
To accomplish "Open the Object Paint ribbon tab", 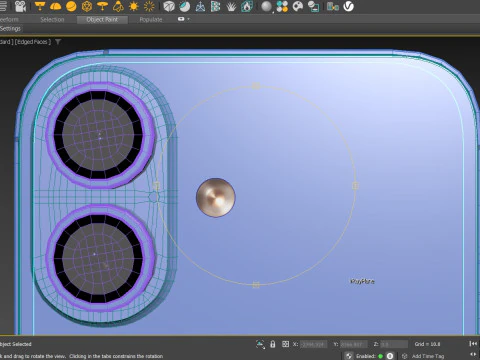I will (102, 20).
